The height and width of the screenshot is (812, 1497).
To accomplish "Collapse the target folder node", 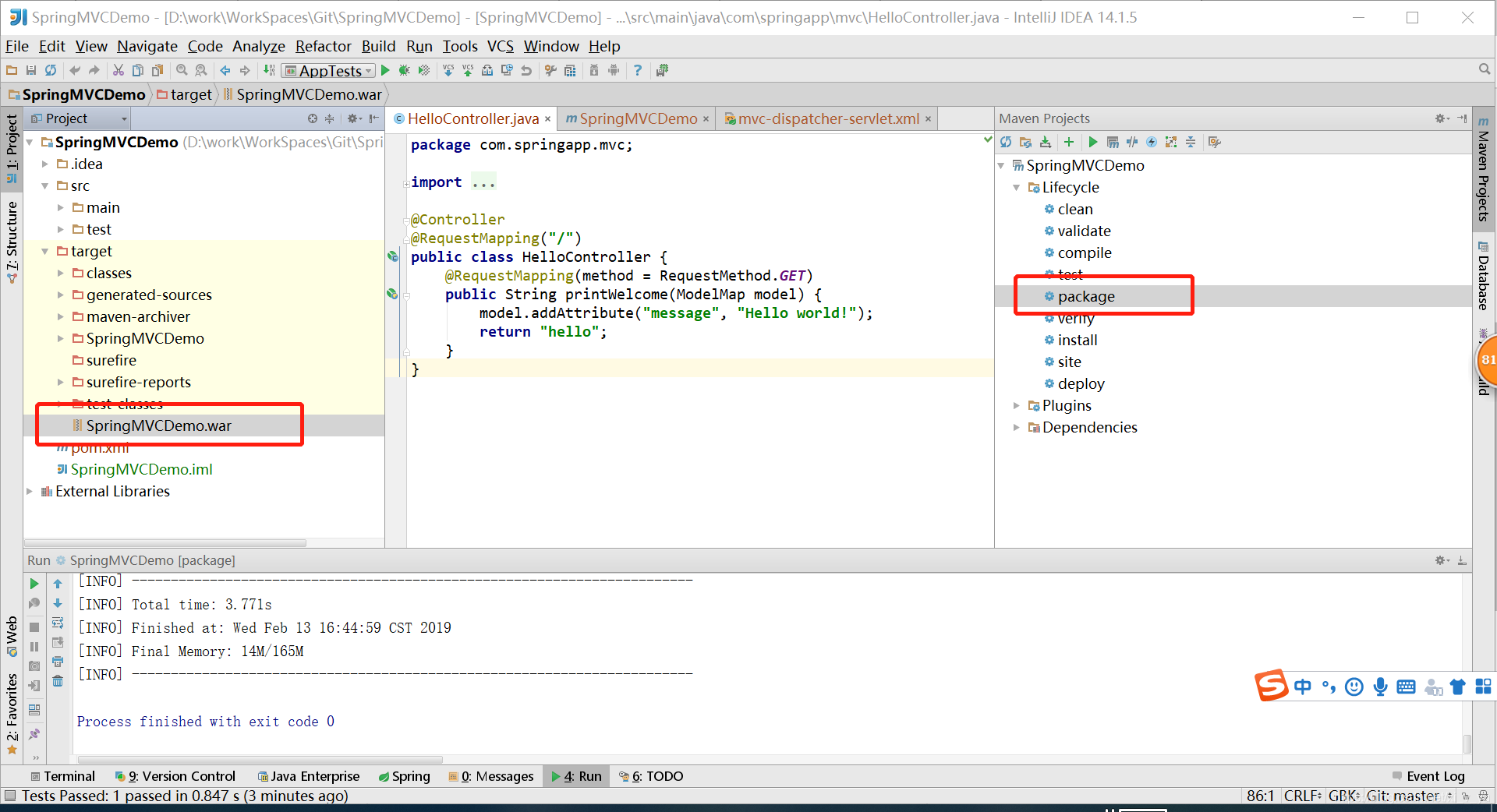I will point(45,252).
